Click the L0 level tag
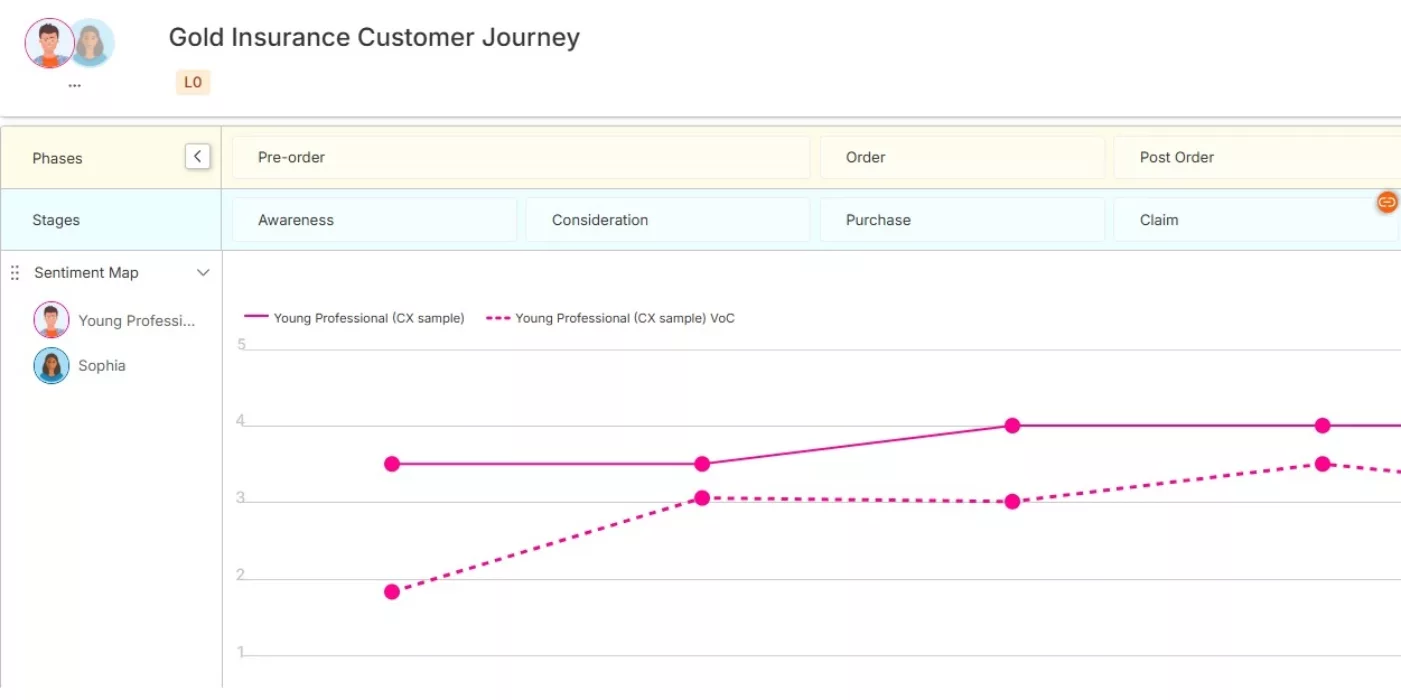This screenshot has height=700, width=1401. [193, 82]
